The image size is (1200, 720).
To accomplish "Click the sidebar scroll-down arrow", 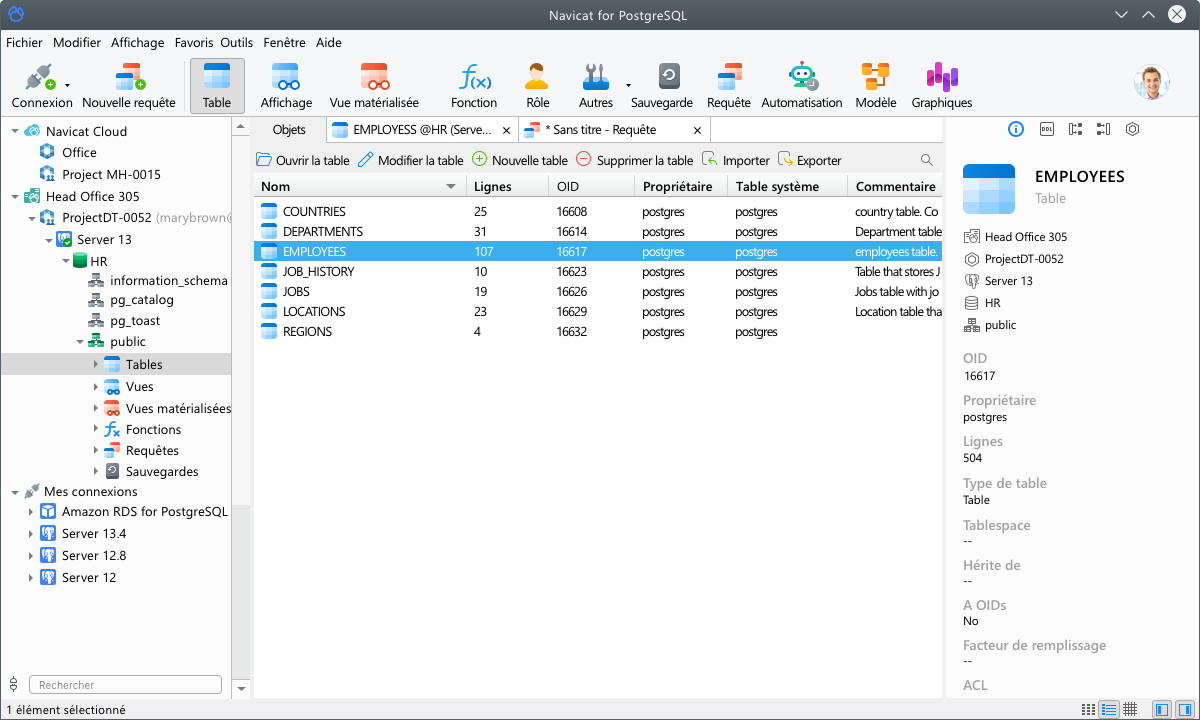I will coord(240,689).
